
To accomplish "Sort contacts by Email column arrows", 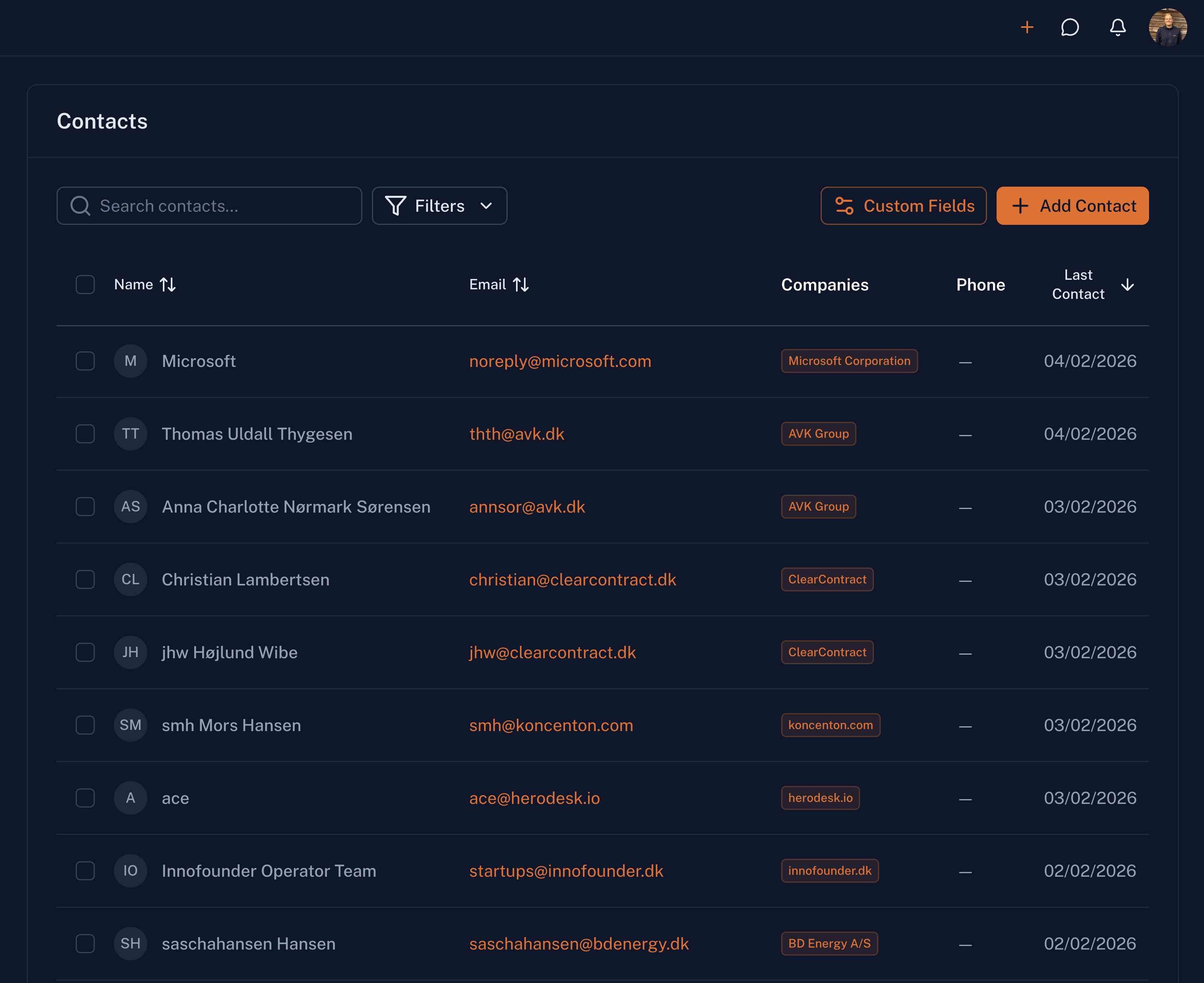I will [x=521, y=284].
